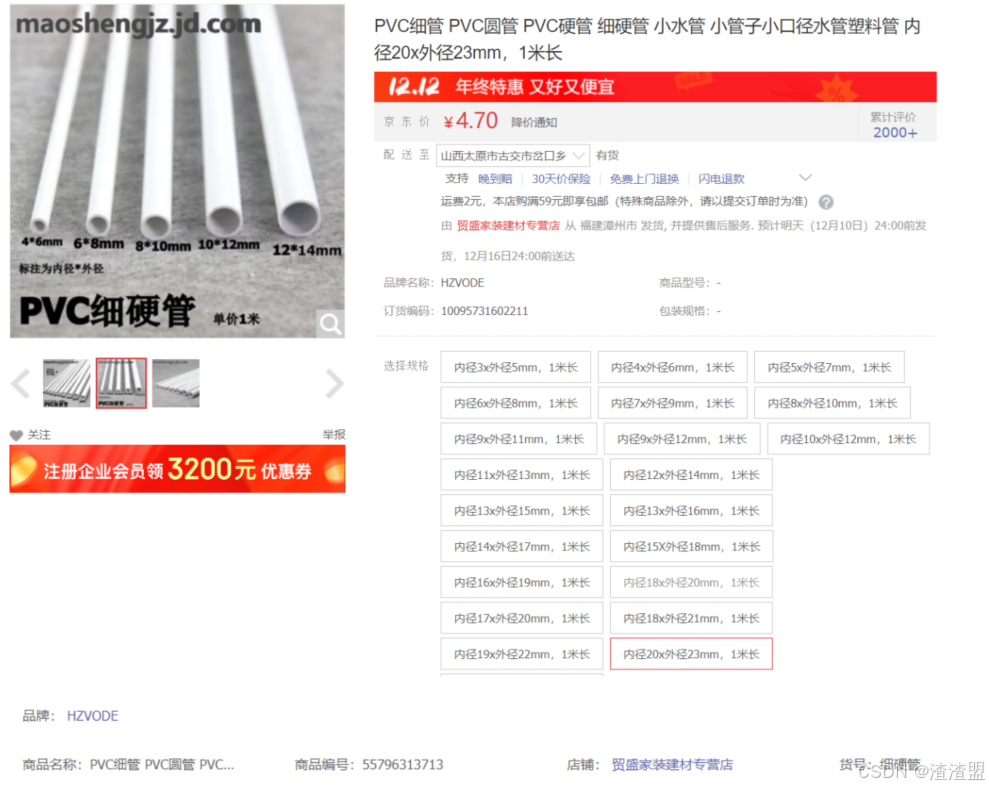Choose spec 内径8x外径10mm, 1米长
Image resolution: width=989 pixels, height=789 pixels.
[833, 403]
